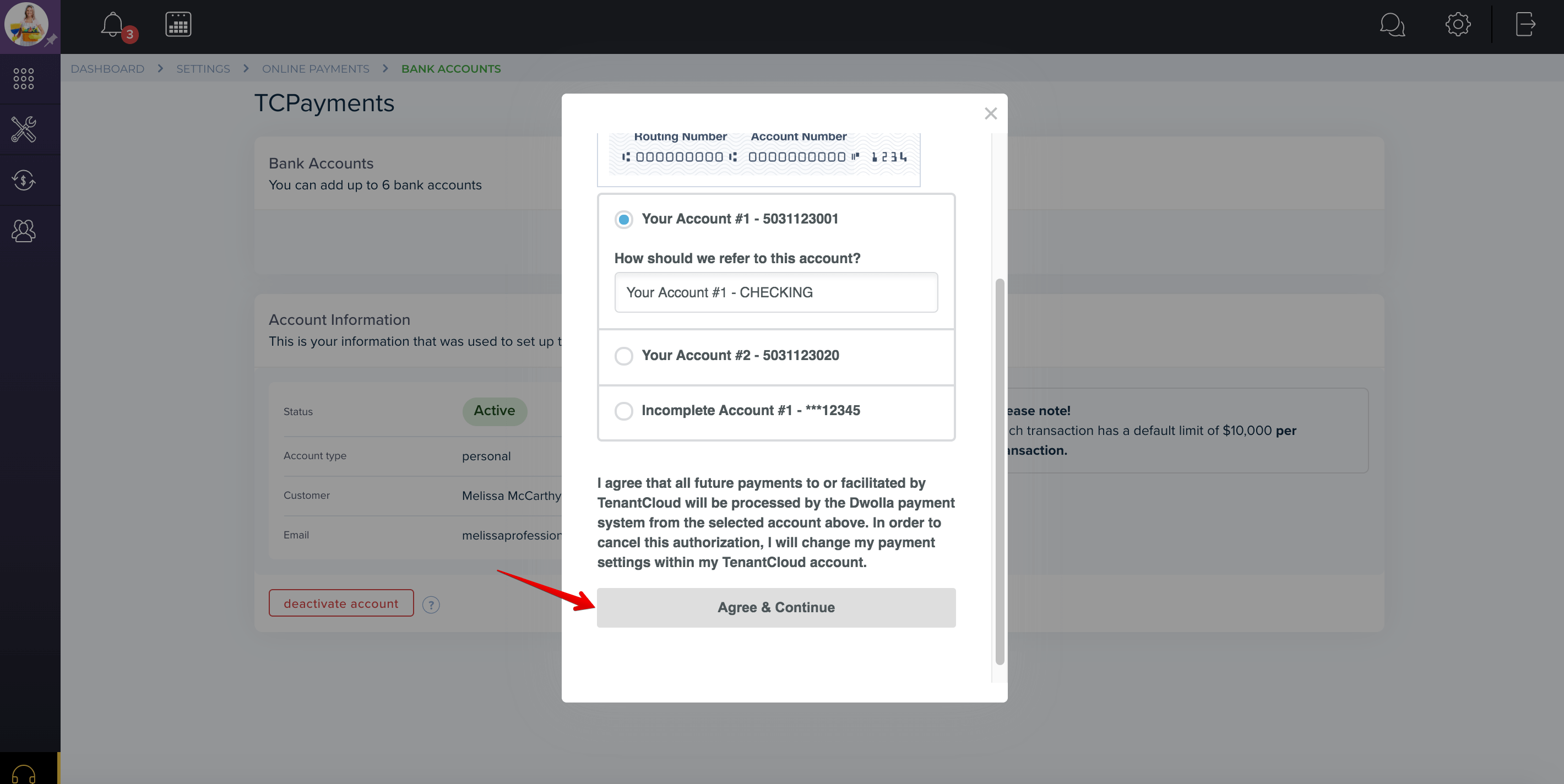Image resolution: width=1564 pixels, height=784 pixels.
Task: Open the chat messages icon
Action: 1392,25
